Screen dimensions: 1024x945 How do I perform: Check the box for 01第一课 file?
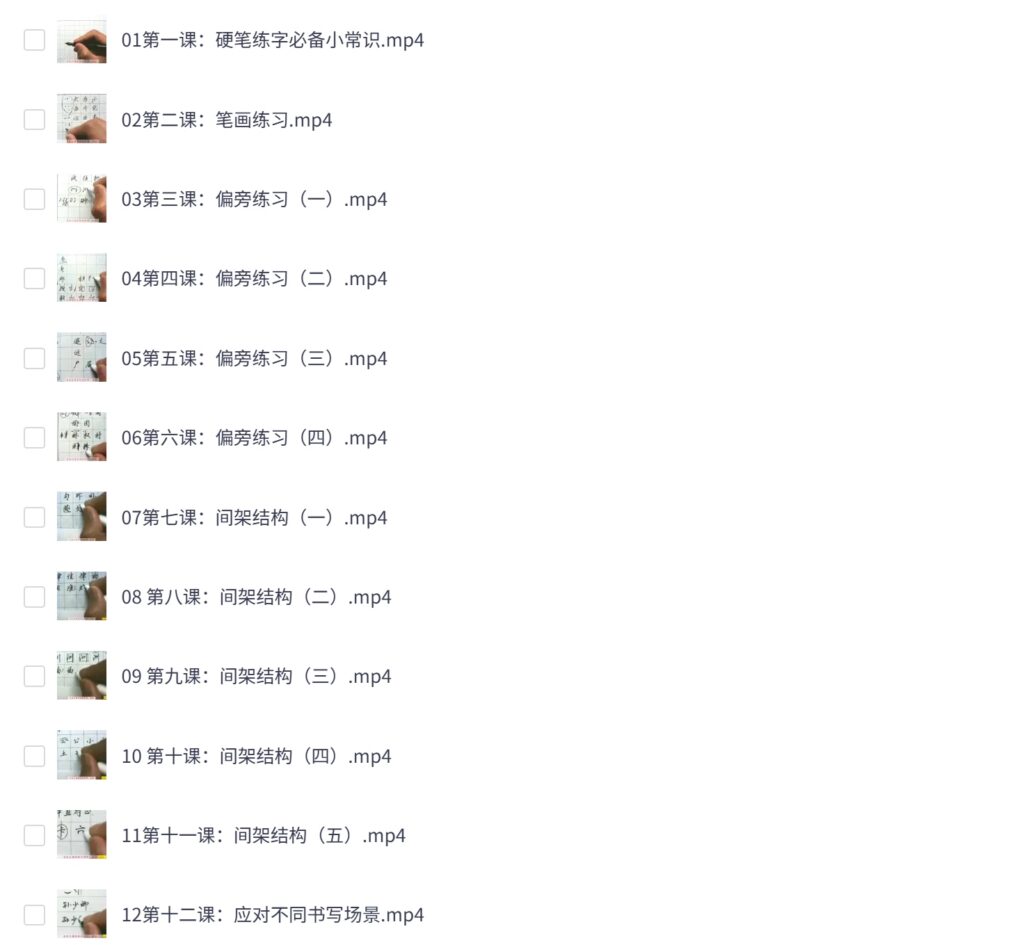[35, 40]
